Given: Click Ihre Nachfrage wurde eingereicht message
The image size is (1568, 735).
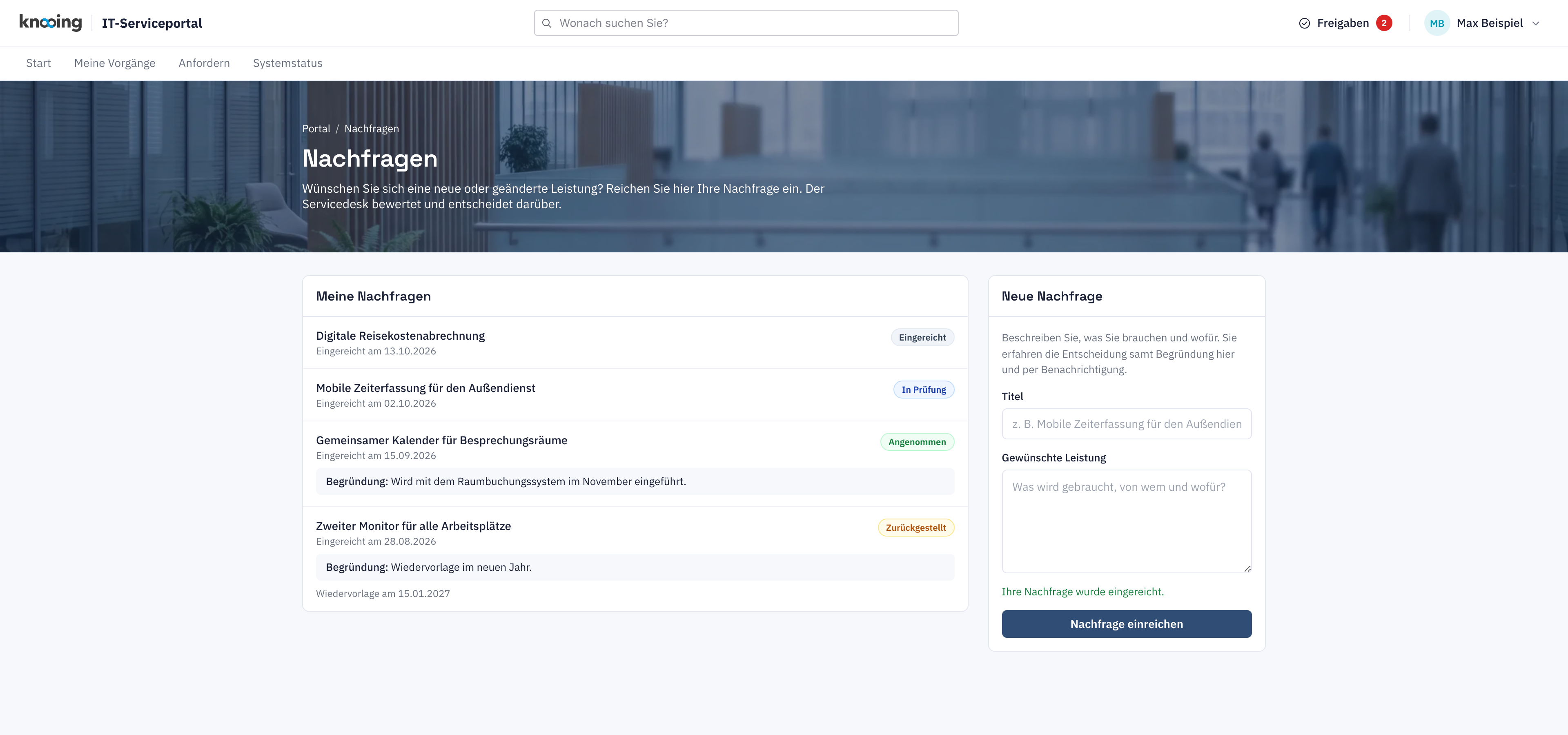Looking at the screenshot, I should (x=1082, y=592).
